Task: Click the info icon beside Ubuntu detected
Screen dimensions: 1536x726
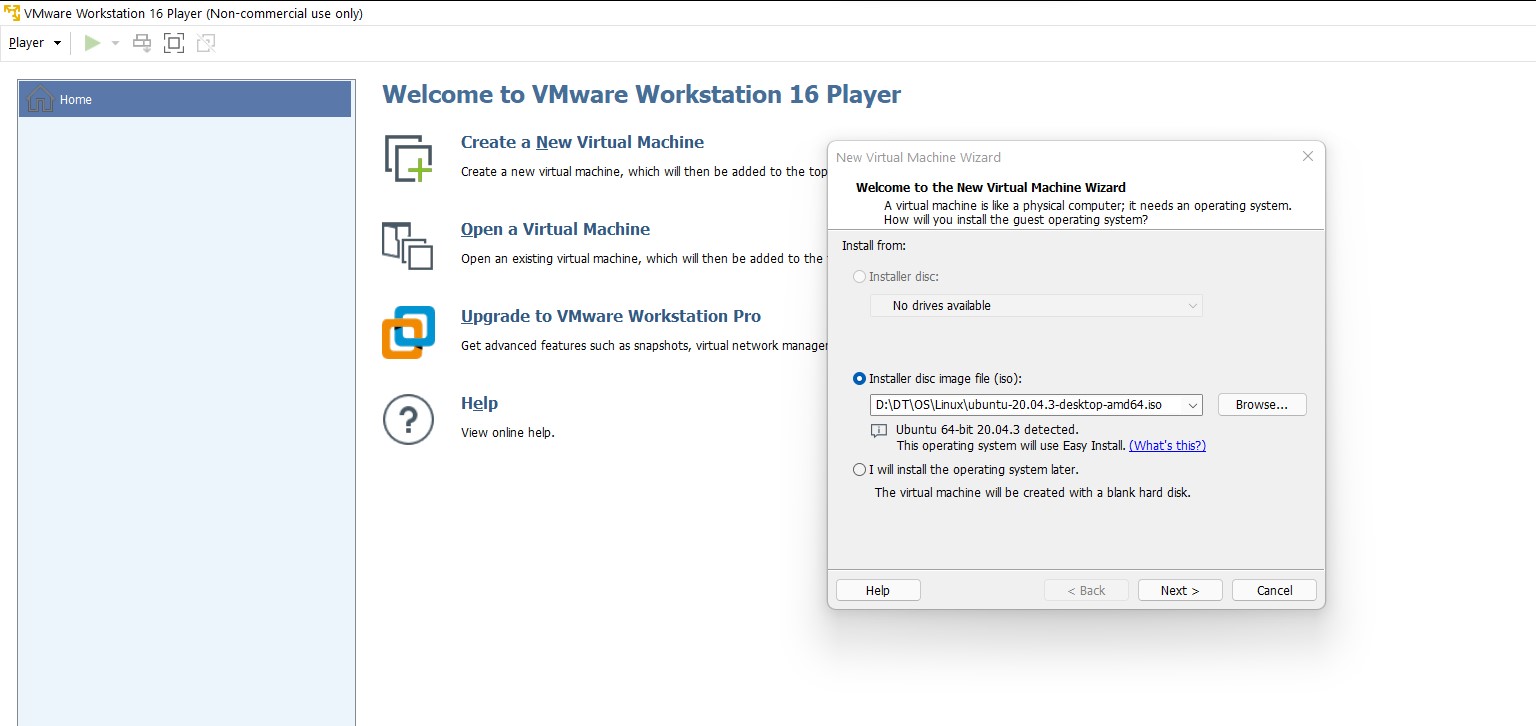Action: click(x=879, y=431)
